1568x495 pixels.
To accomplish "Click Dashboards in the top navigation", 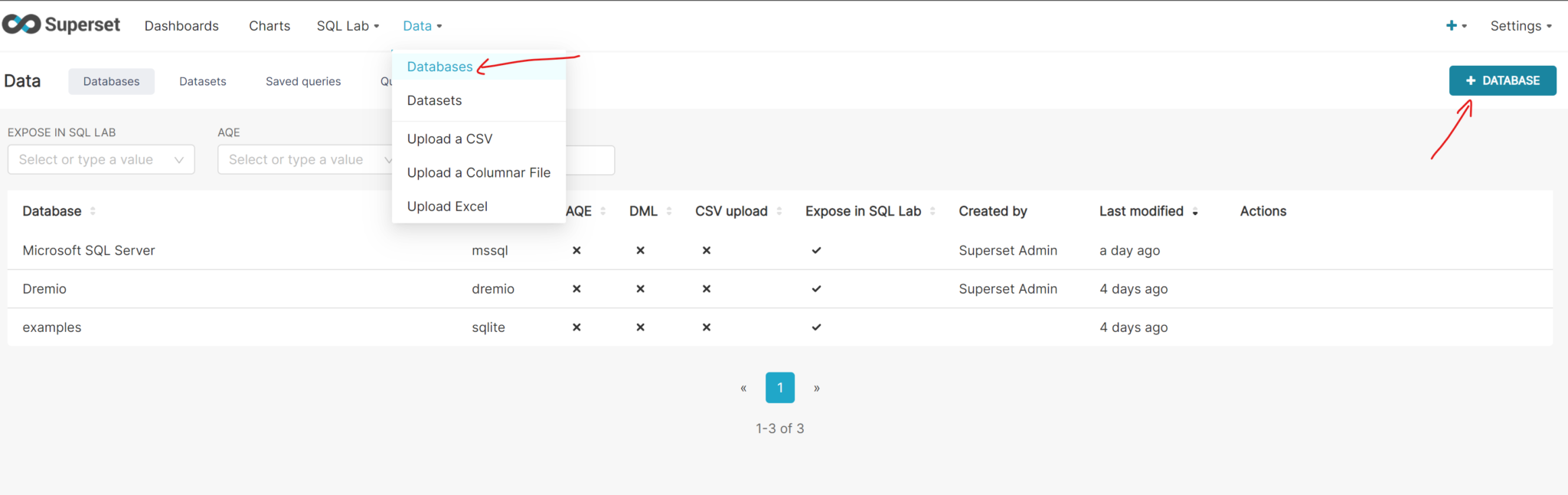I will tap(181, 25).
